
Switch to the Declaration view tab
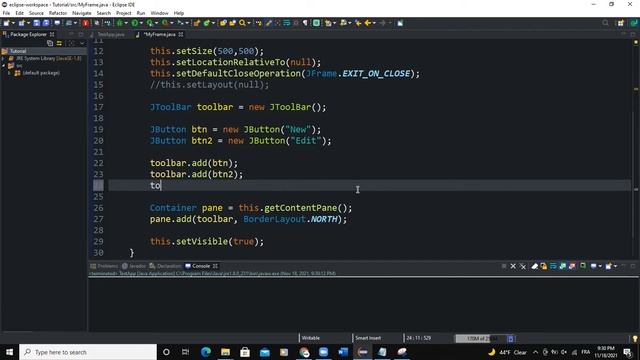click(x=165, y=266)
